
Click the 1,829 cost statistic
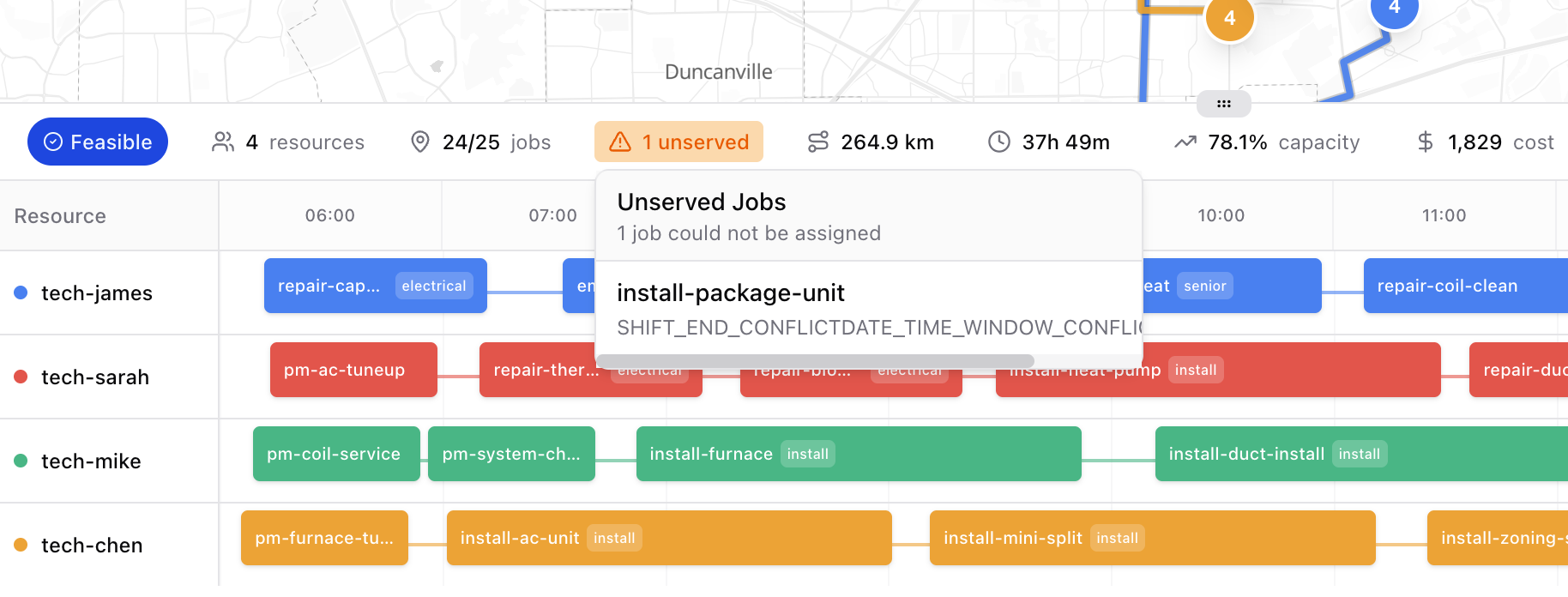(x=1486, y=142)
